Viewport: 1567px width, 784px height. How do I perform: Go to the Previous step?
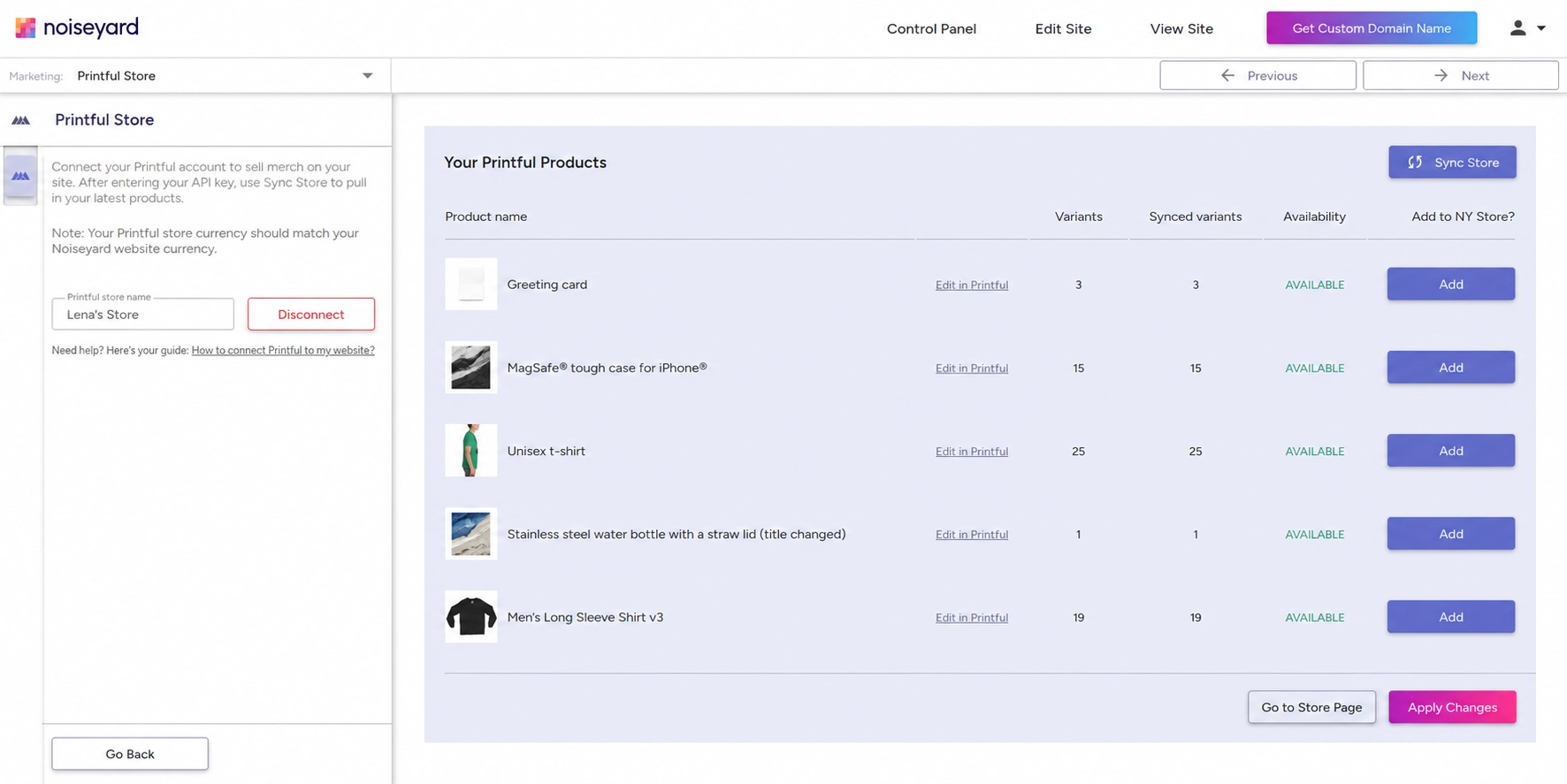[x=1257, y=75]
